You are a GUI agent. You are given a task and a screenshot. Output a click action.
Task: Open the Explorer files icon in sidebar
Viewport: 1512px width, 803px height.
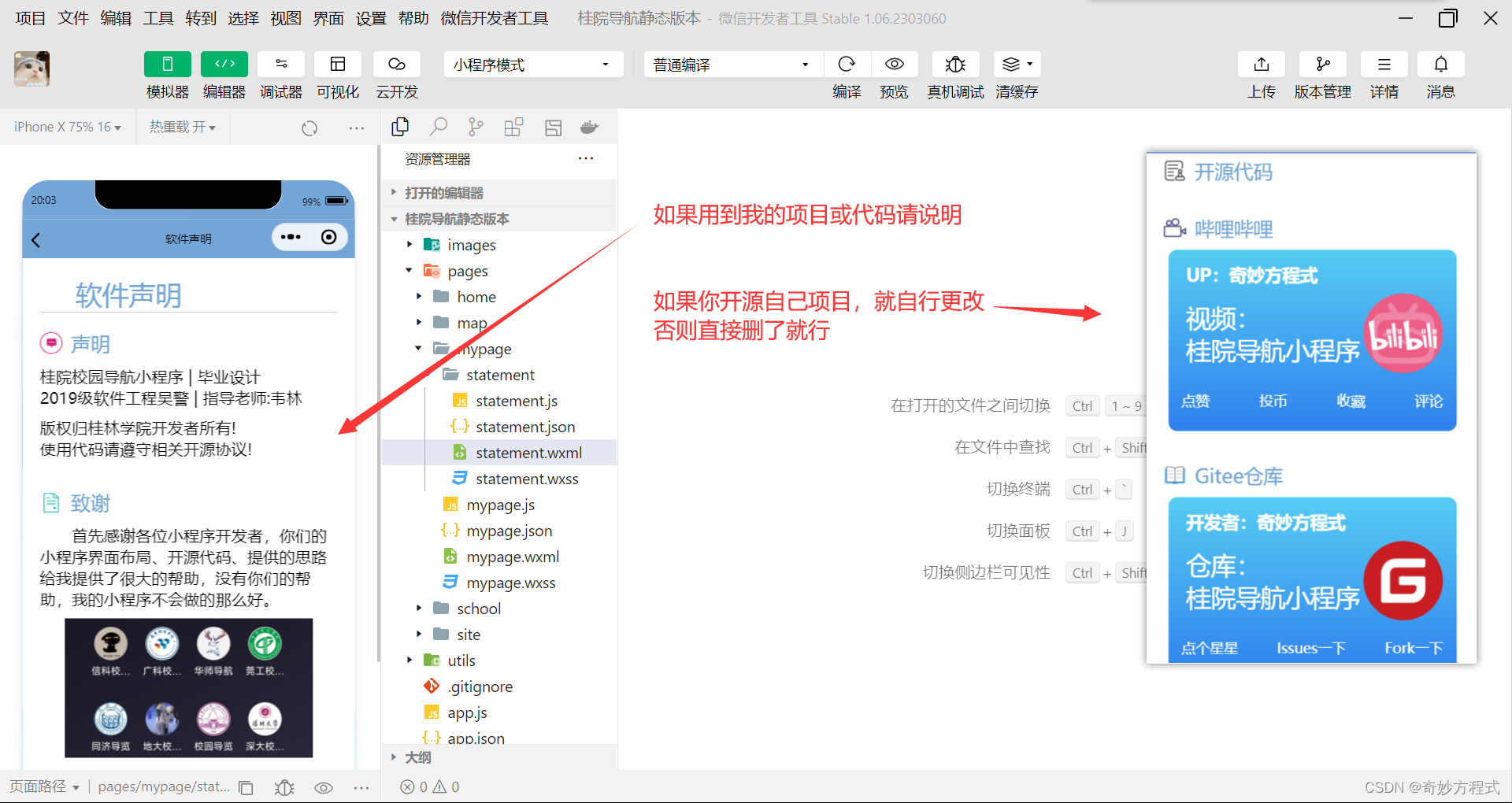(400, 127)
